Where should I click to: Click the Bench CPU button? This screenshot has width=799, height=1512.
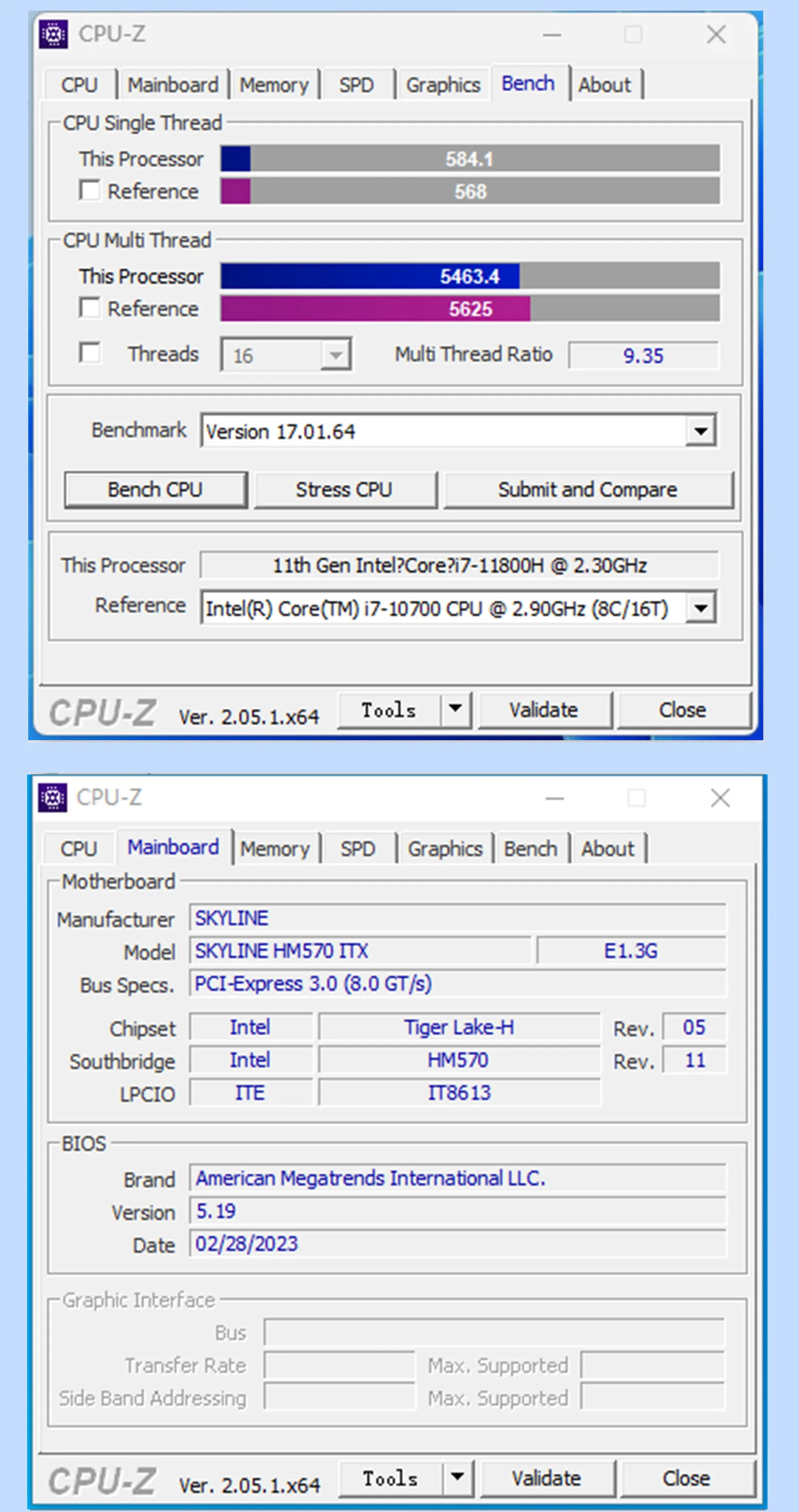click(156, 489)
